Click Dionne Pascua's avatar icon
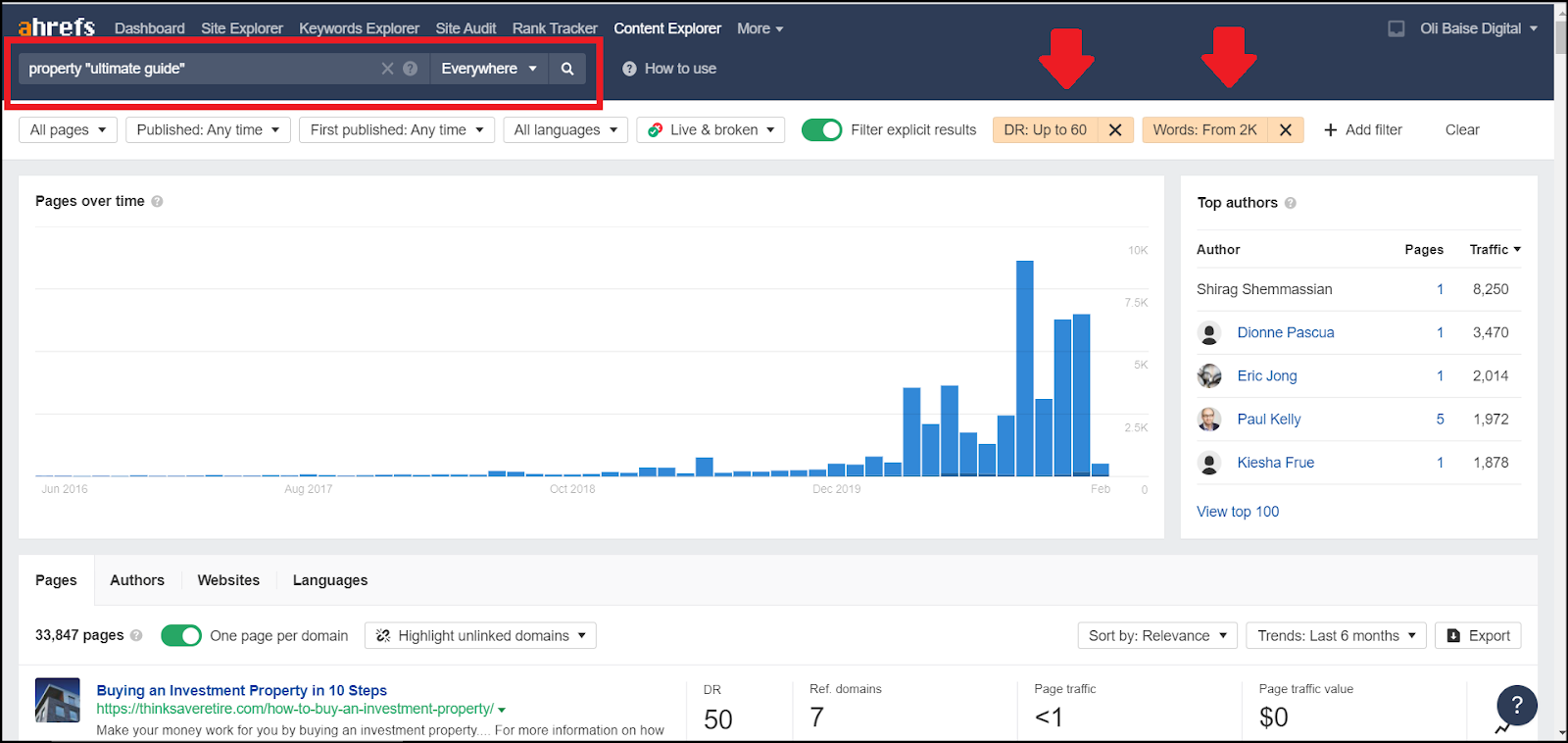The image size is (1568, 743). click(1209, 333)
